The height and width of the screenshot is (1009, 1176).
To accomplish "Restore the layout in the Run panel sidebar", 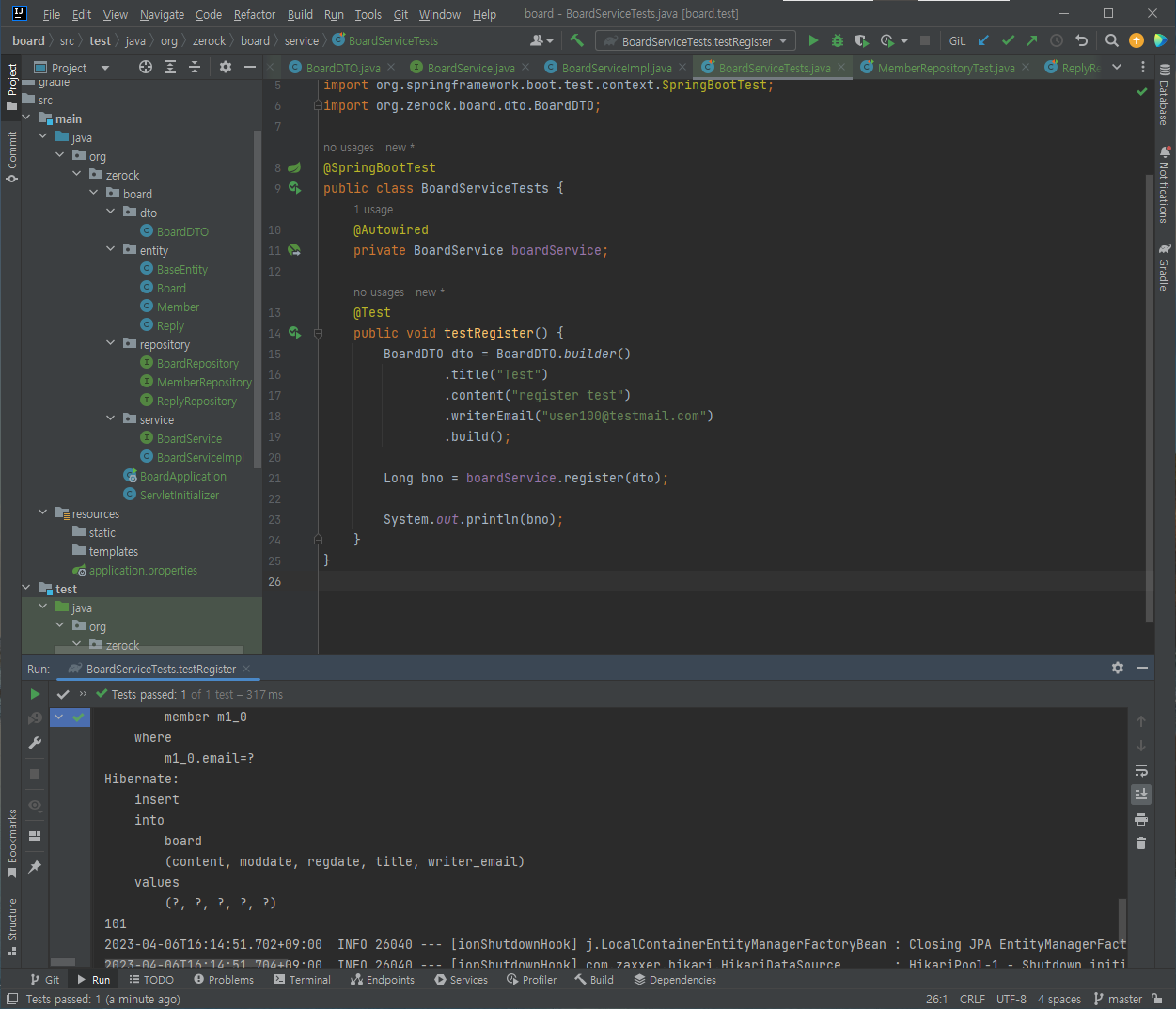I will pyautogui.click(x=35, y=835).
